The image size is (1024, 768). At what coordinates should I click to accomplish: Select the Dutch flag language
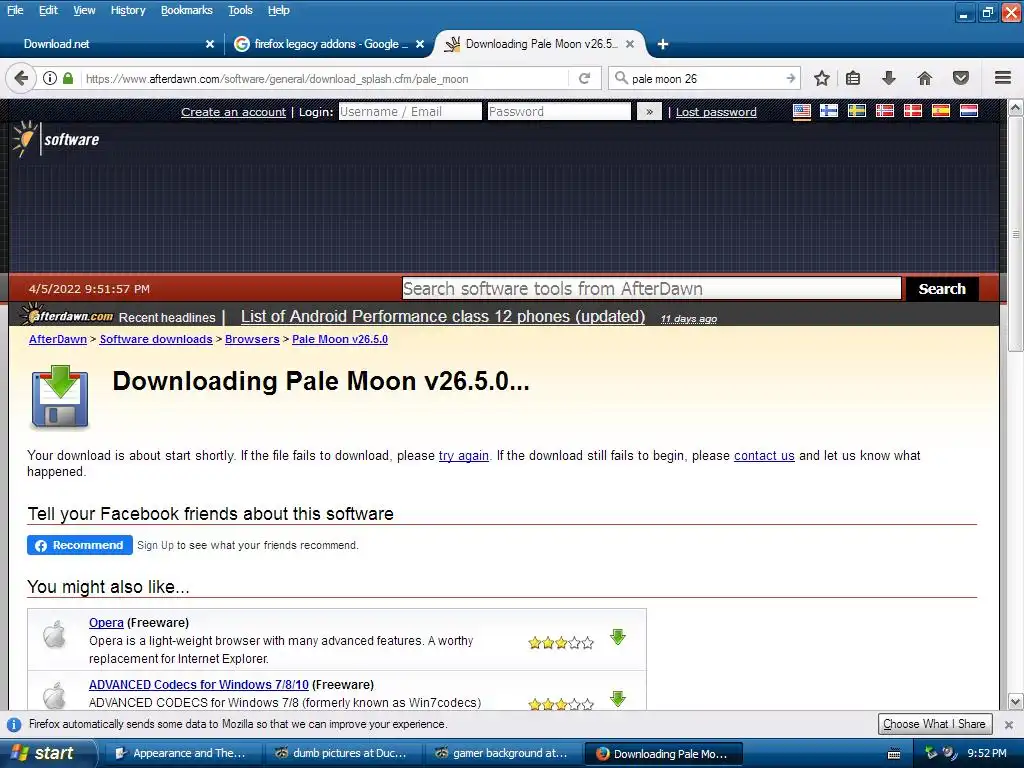[x=969, y=111]
